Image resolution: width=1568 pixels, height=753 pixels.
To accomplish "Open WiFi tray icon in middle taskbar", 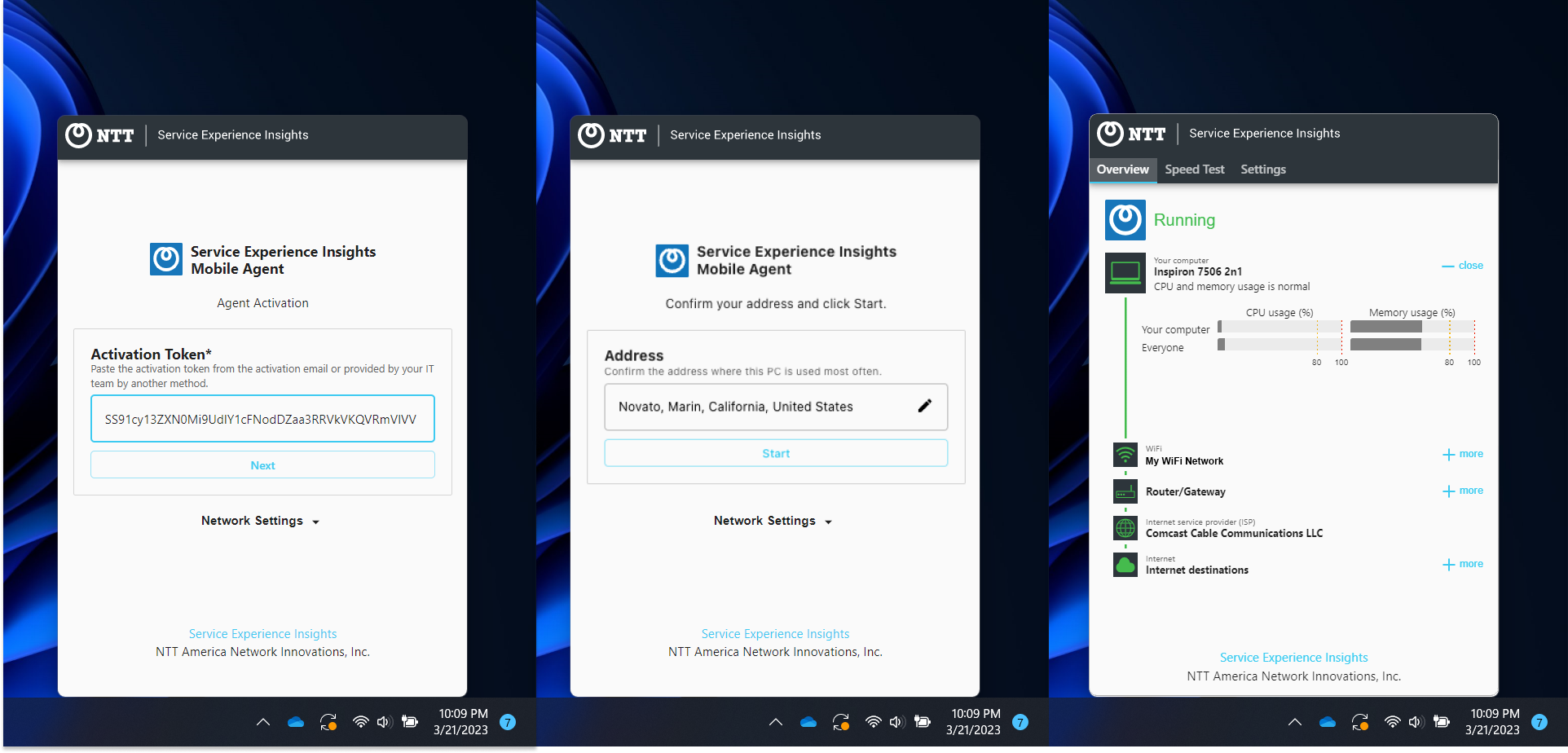I will (x=873, y=722).
